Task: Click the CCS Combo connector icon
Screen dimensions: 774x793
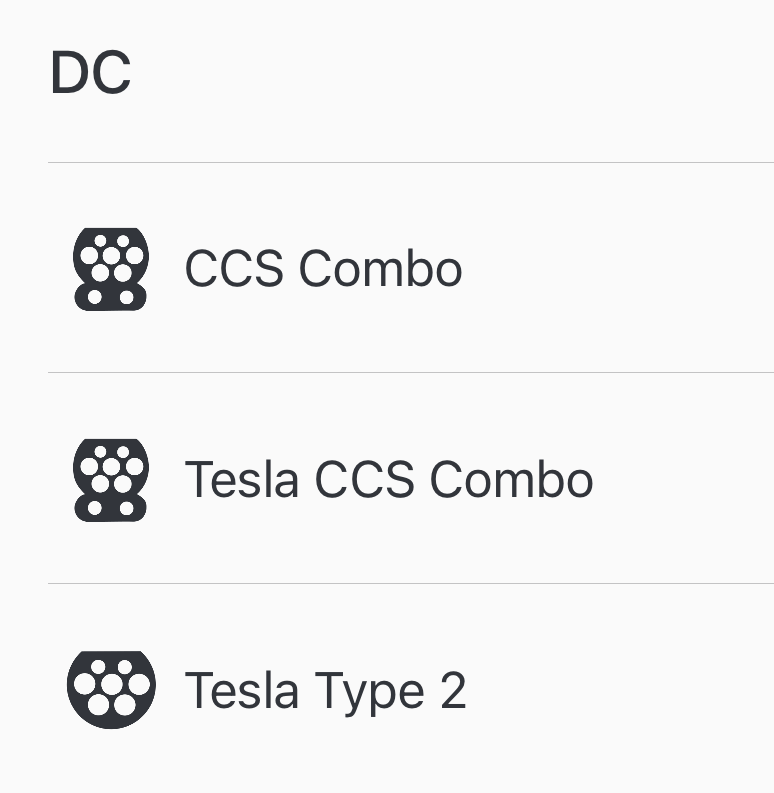Action: 111,269
